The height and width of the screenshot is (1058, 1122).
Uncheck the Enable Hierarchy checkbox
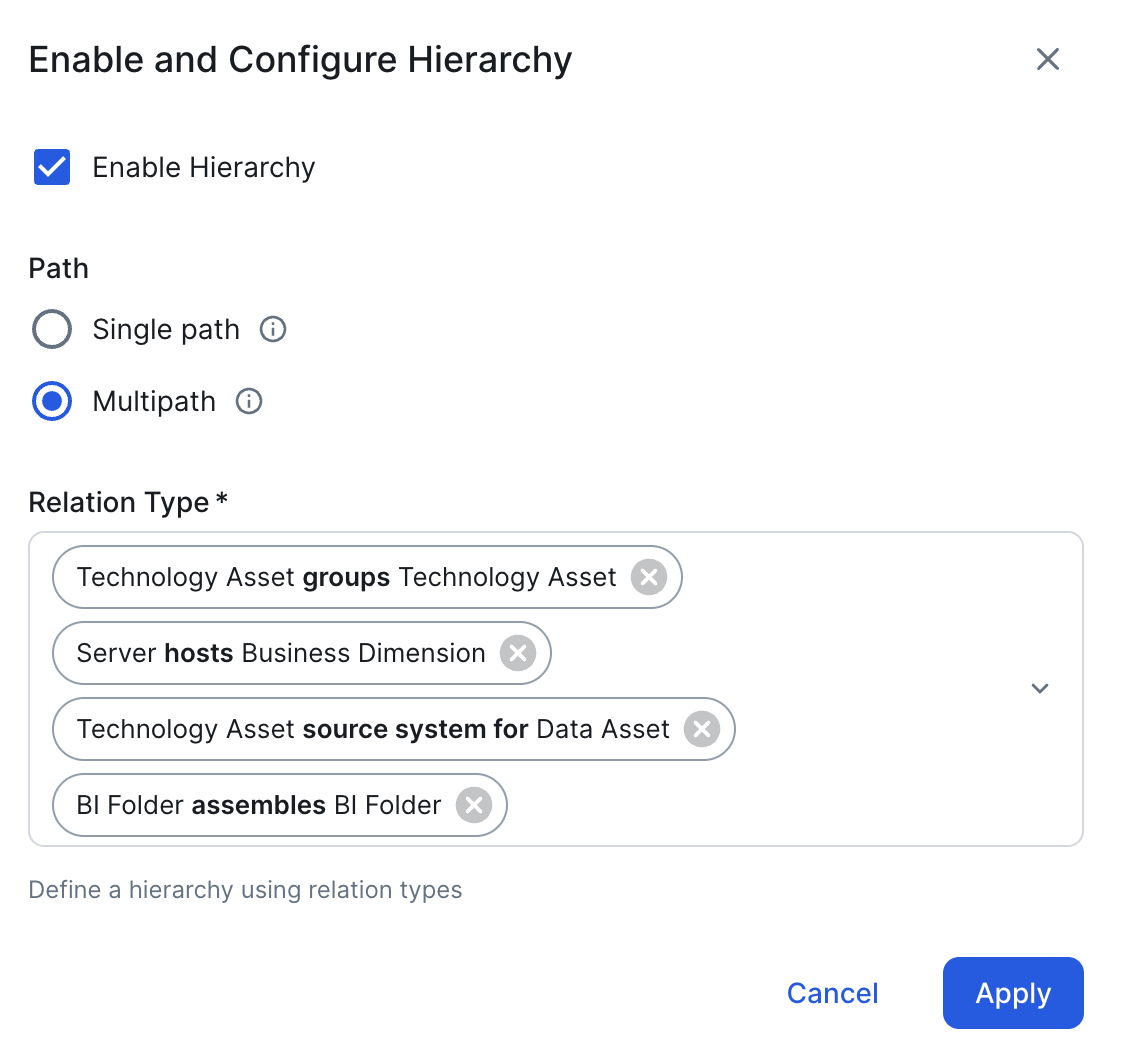[52, 167]
